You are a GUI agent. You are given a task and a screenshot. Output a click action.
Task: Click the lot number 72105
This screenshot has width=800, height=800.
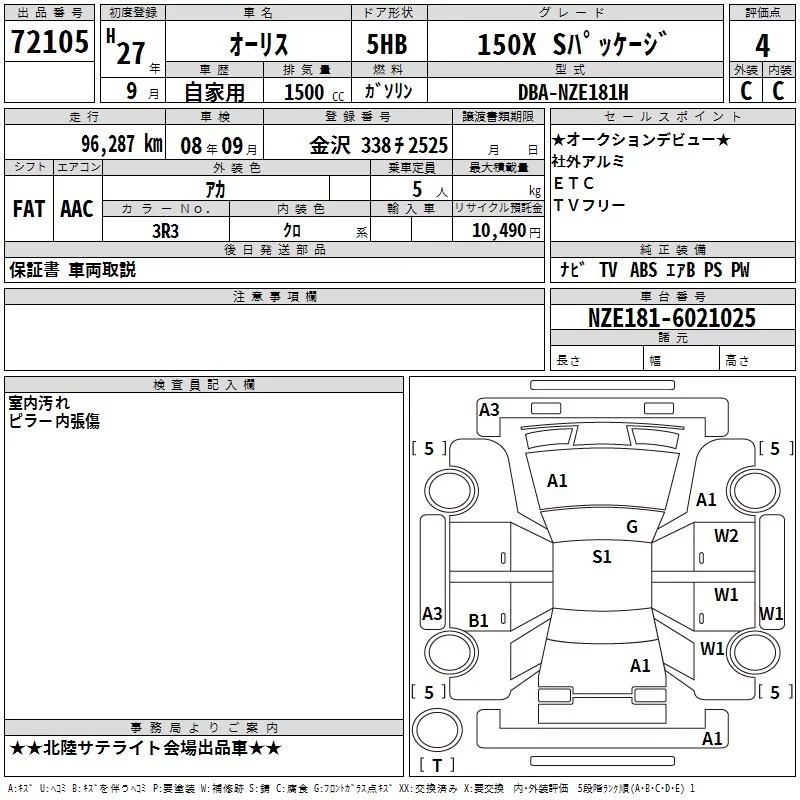(x=49, y=42)
